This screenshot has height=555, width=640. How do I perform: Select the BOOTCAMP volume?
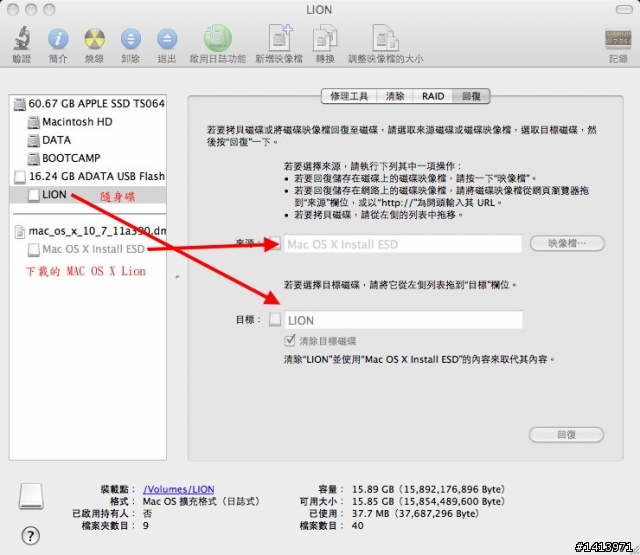tap(88, 158)
